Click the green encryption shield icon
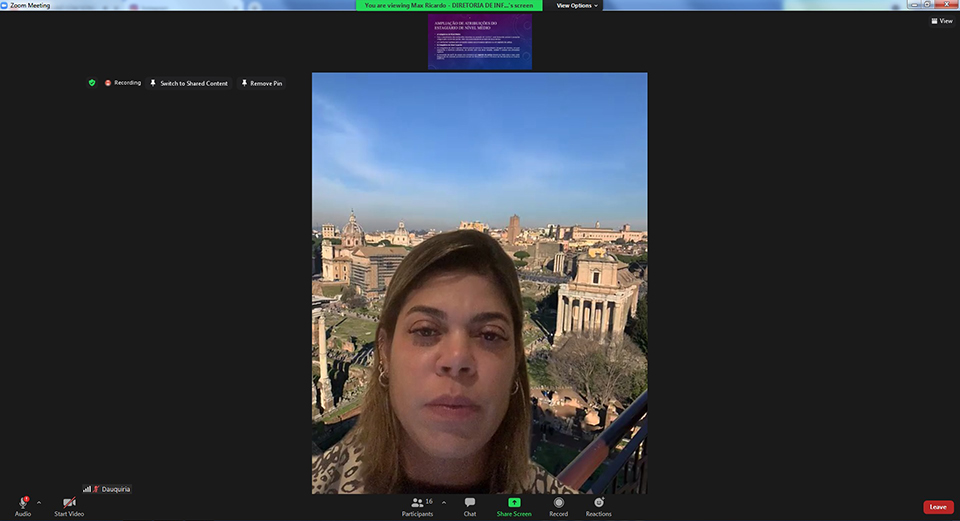 click(92, 83)
